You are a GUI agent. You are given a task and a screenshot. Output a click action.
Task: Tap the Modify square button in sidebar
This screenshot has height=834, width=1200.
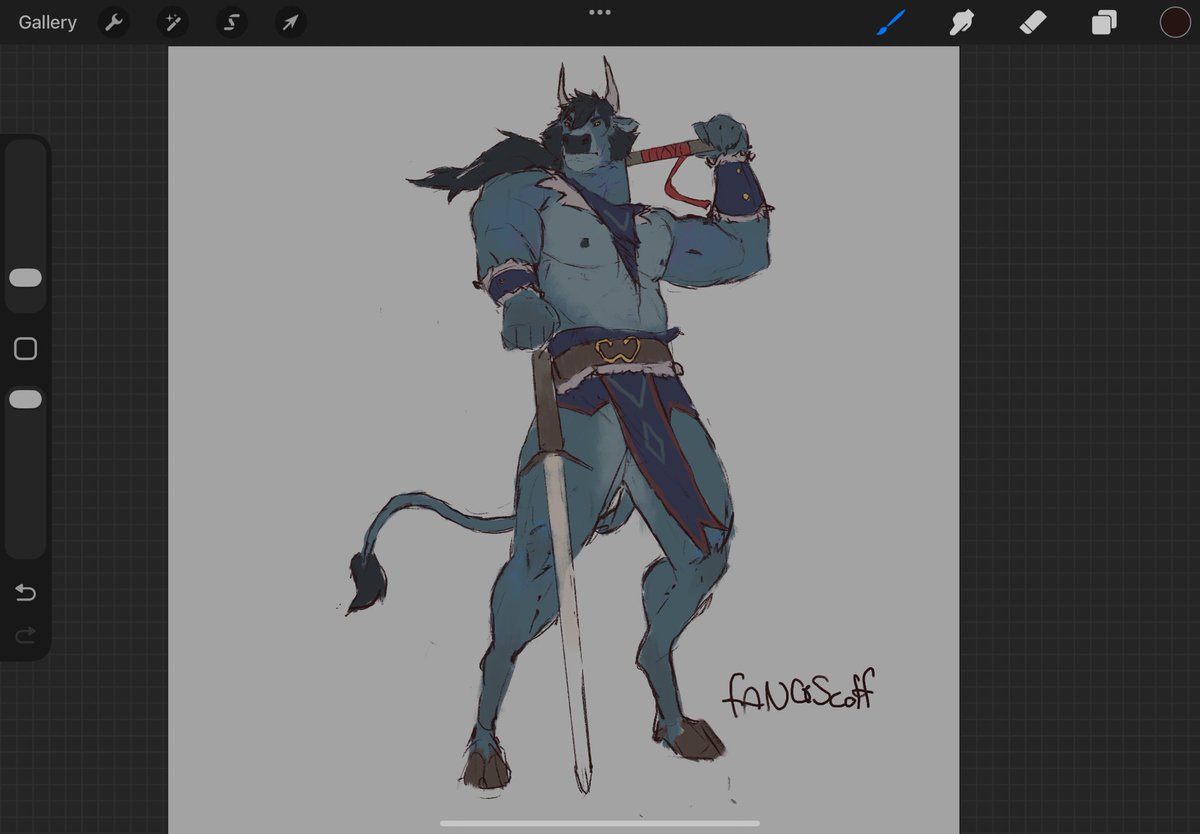[x=25, y=349]
